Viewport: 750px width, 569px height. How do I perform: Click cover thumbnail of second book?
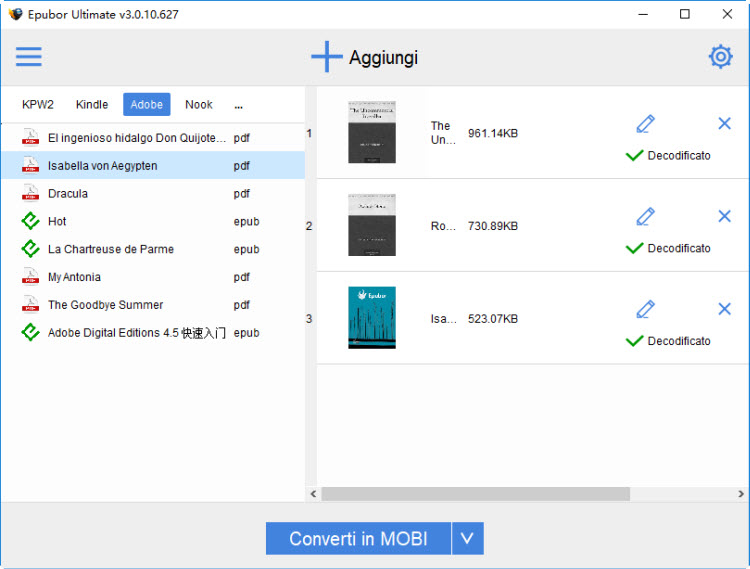click(x=372, y=225)
